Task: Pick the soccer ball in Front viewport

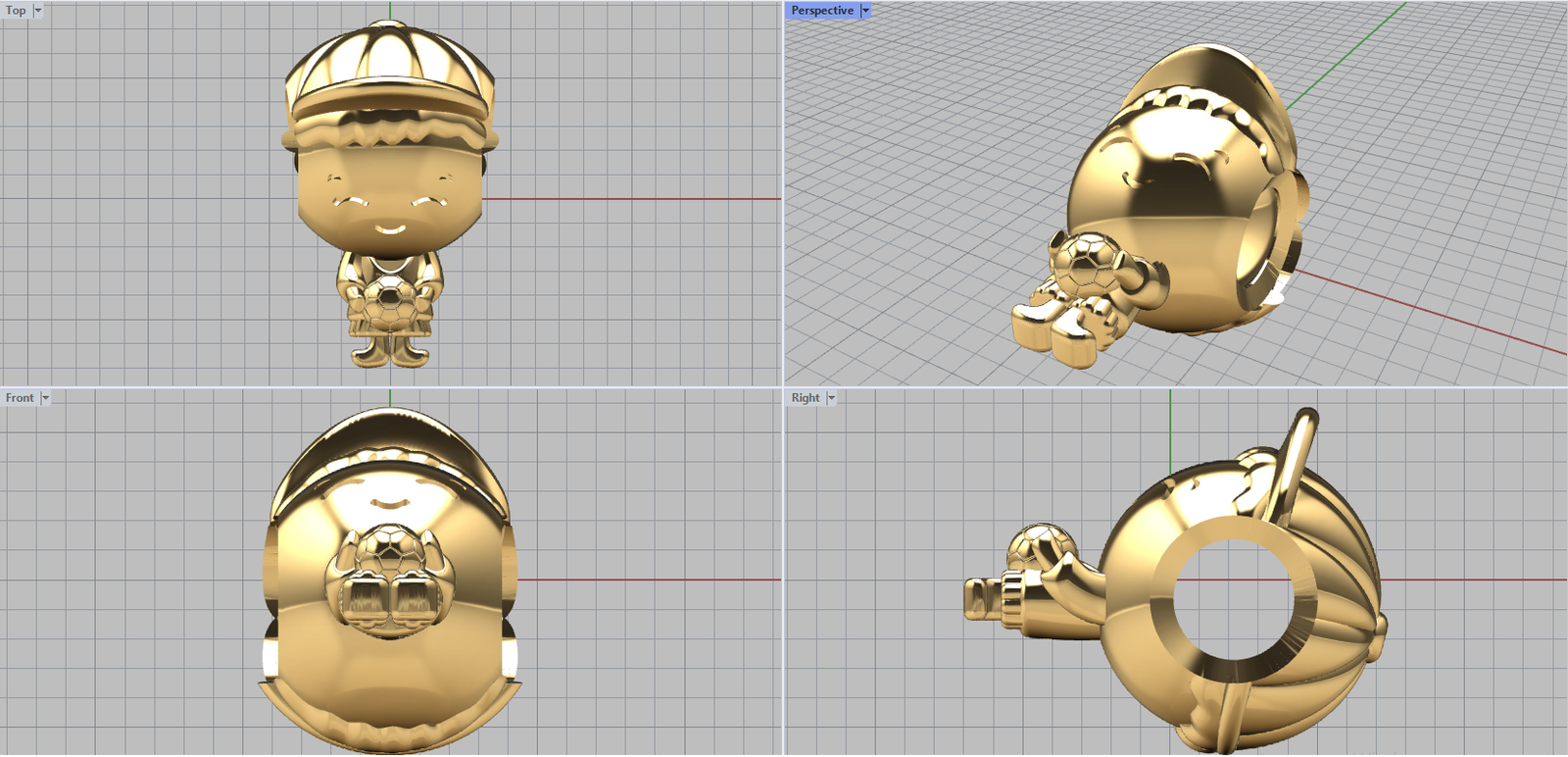Action: [x=389, y=551]
